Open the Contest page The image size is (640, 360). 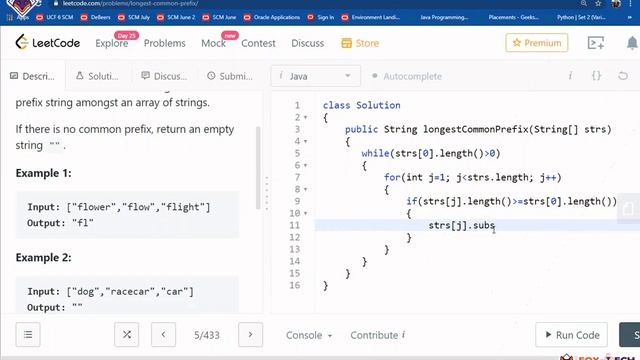pos(258,43)
